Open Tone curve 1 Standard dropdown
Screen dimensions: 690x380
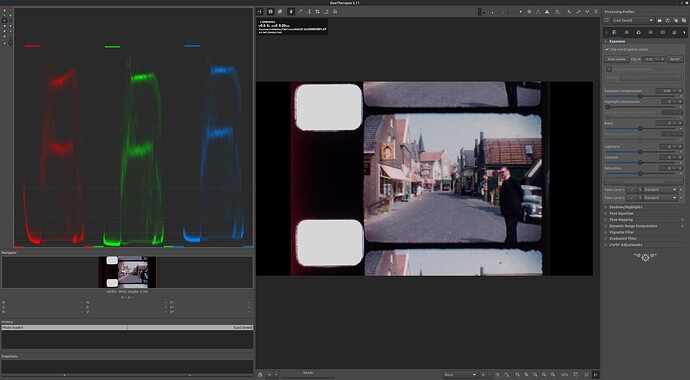pos(661,190)
